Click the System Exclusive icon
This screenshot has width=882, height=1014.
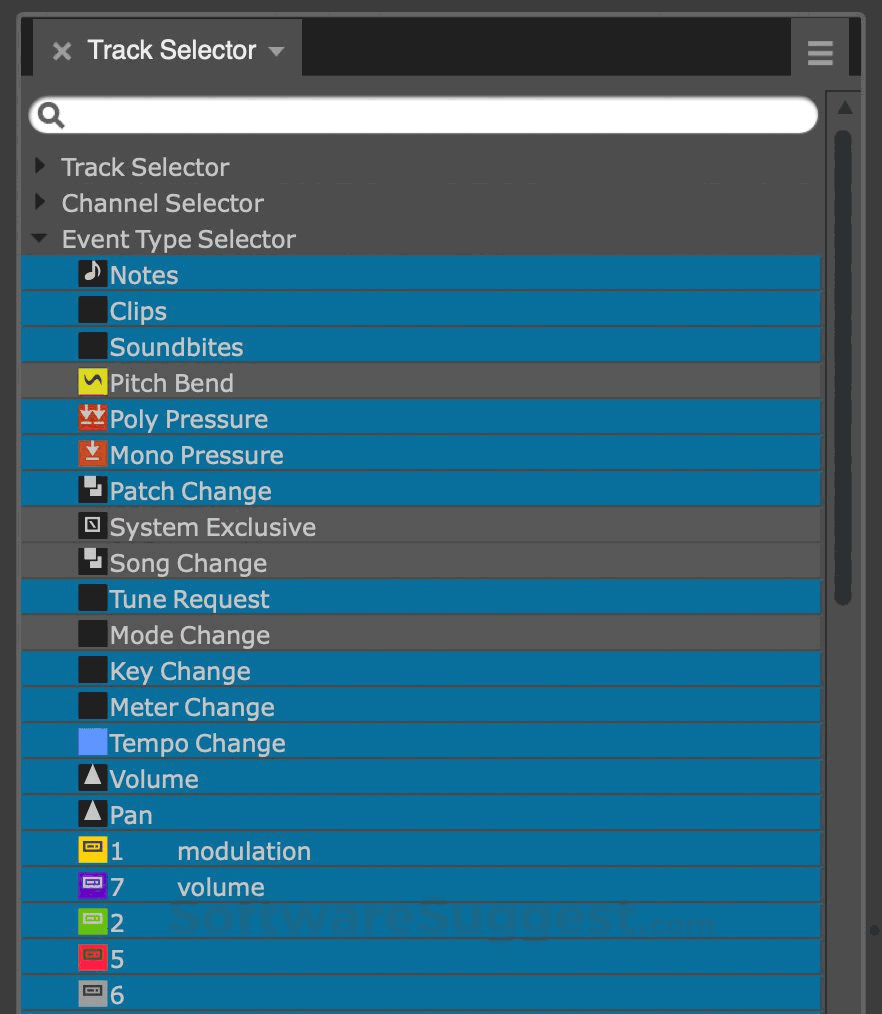pyautogui.click(x=92, y=525)
